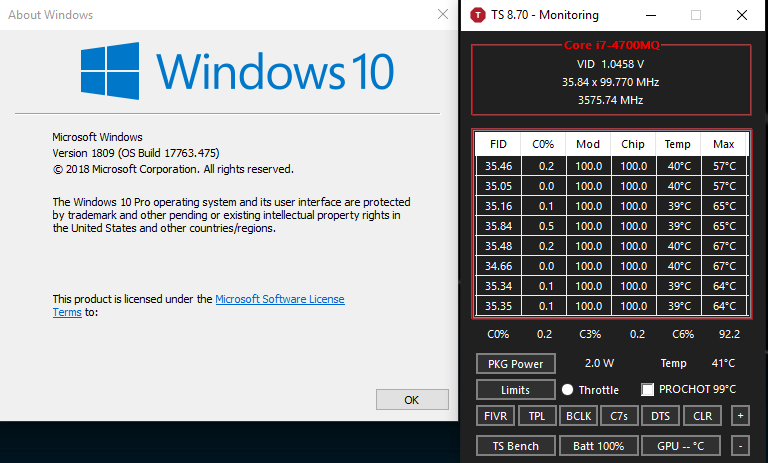Launch TS Bench benchmark

click(516, 446)
